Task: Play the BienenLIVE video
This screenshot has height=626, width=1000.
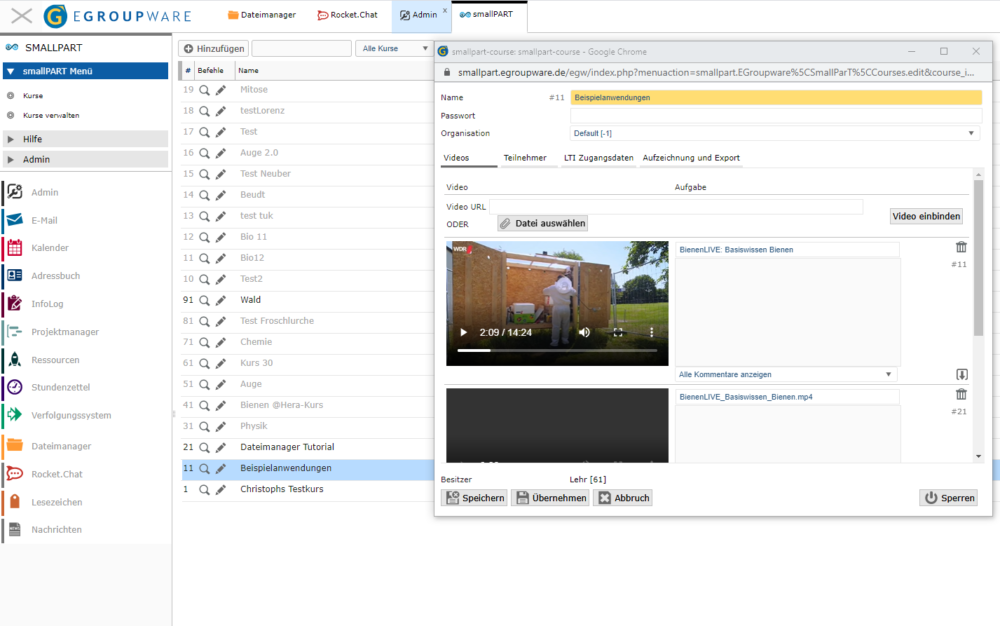Action: point(462,332)
